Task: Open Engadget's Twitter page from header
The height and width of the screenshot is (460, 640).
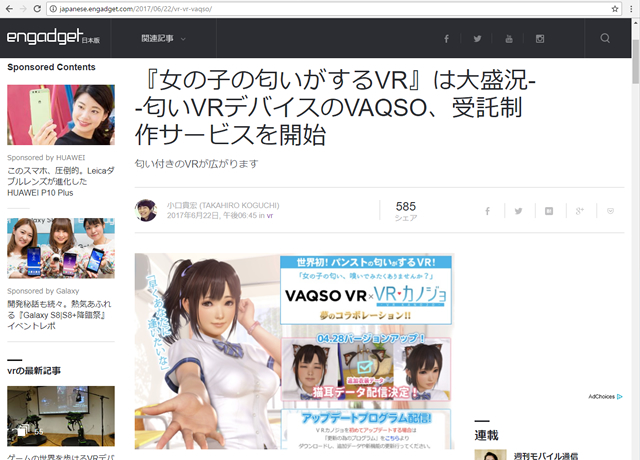Action: pyautogui.click(x=478, y=39)
